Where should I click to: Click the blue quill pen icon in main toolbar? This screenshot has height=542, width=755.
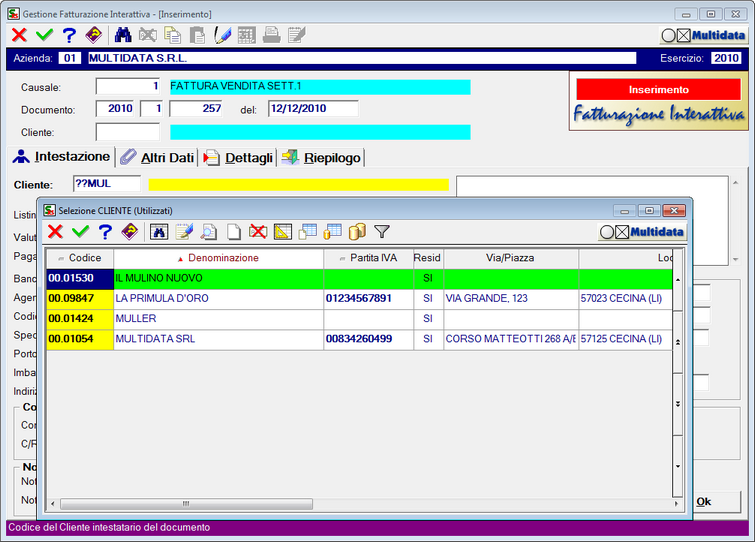coord(222,35)
